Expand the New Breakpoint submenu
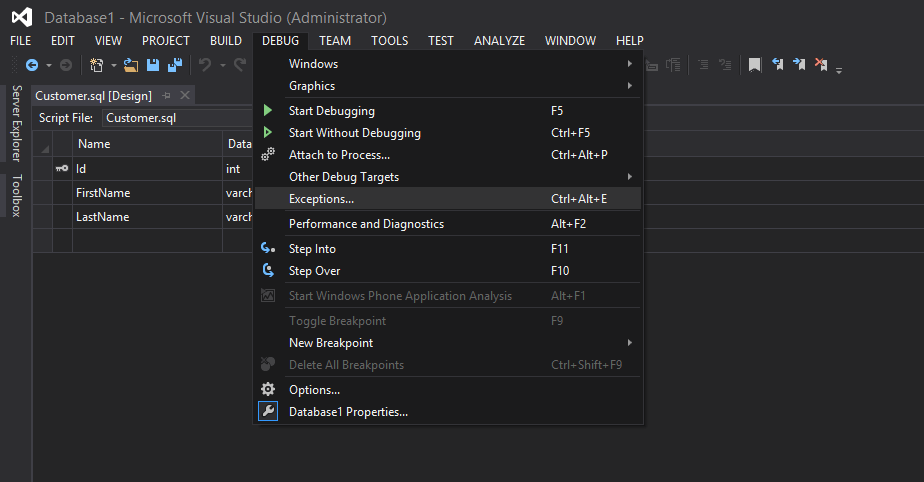Viewport: 924px width, 482px height. point(448,342)
